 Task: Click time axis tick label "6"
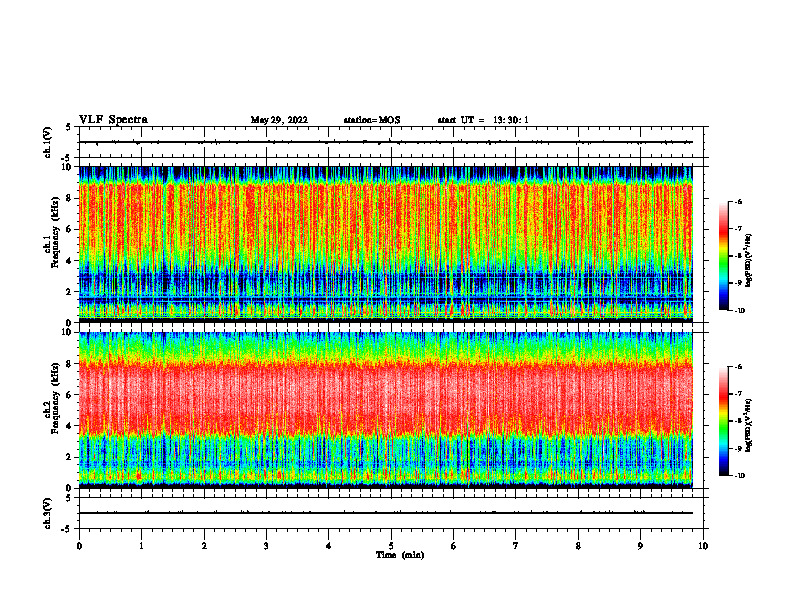pos(454,546)
